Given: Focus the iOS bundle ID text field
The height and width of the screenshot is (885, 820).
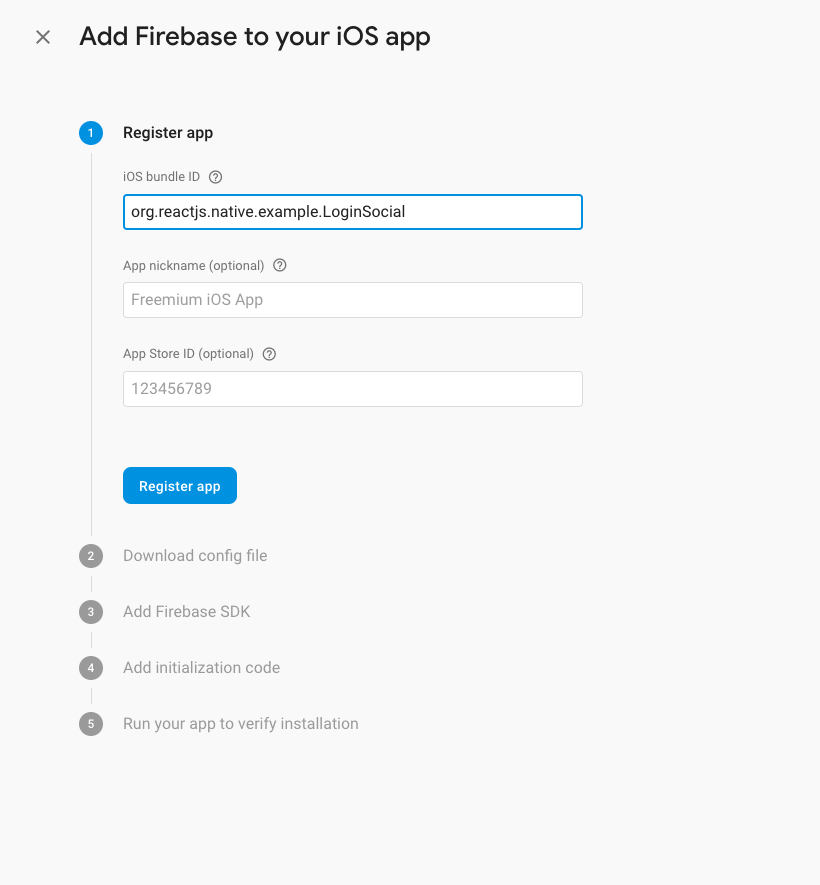Looking at the screenshot, I should click(x=352, y=212).
